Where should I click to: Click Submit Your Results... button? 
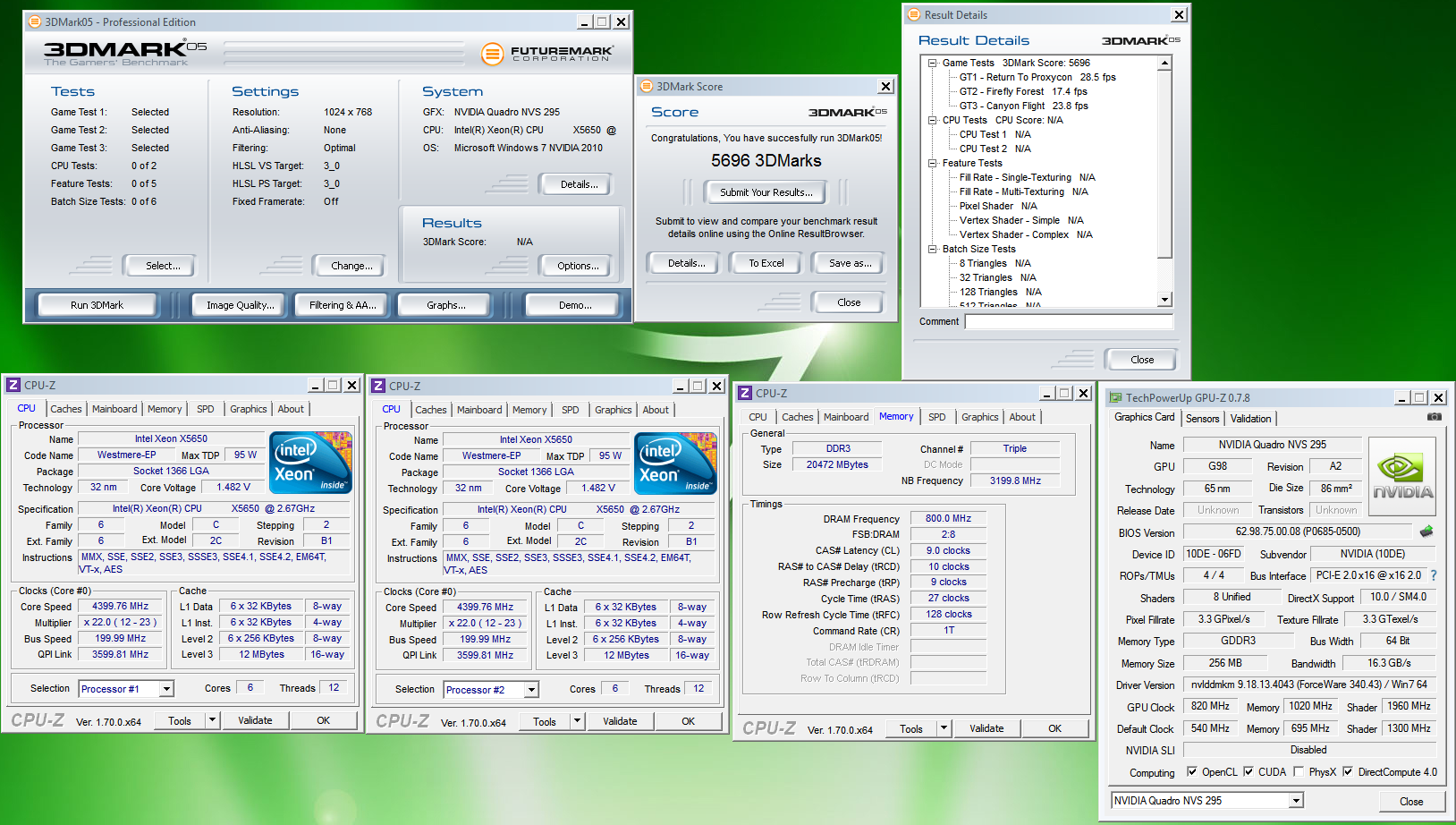click(766, 192)
